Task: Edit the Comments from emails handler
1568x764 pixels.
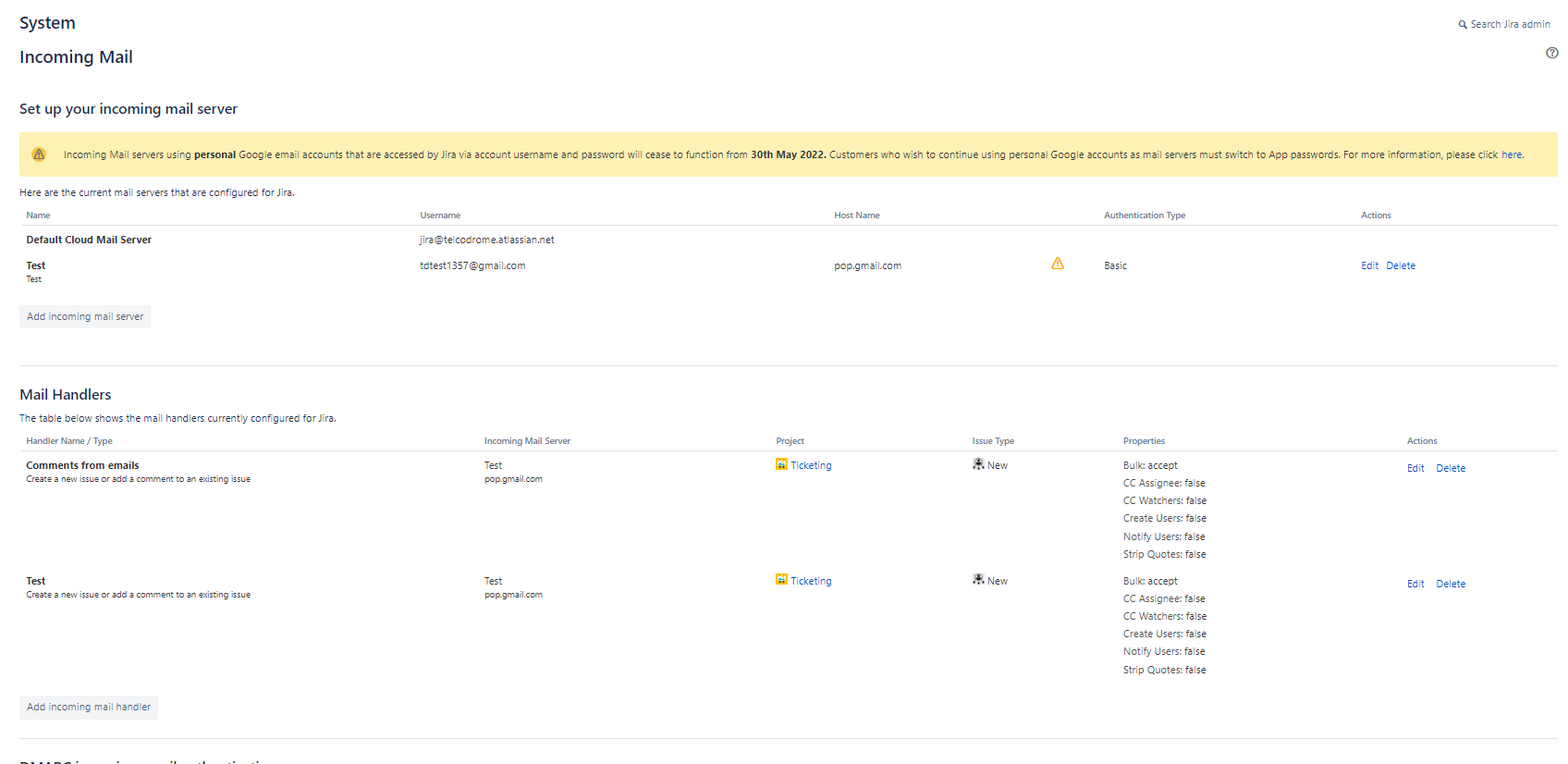Action: tap(1415, 468)
